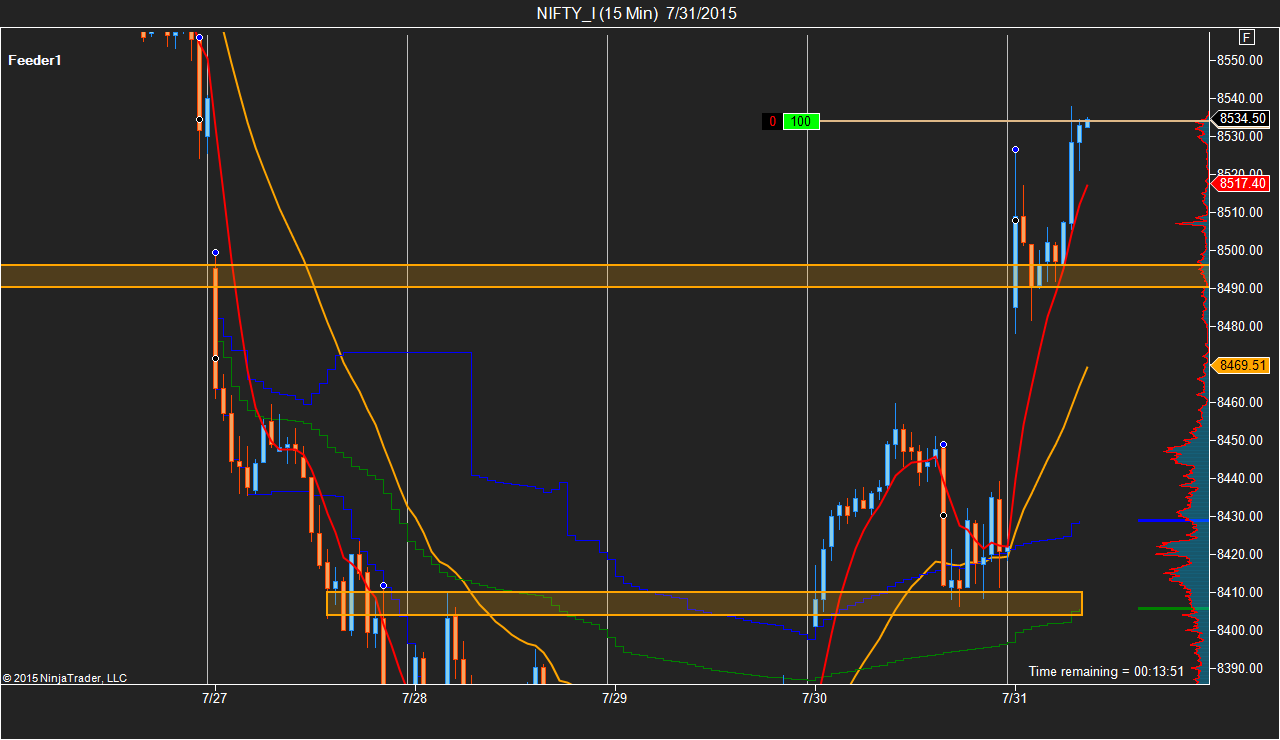The image size is (1280, 740).
Task: Click the 8400.00 price axis label
Action: (1241, 630)
